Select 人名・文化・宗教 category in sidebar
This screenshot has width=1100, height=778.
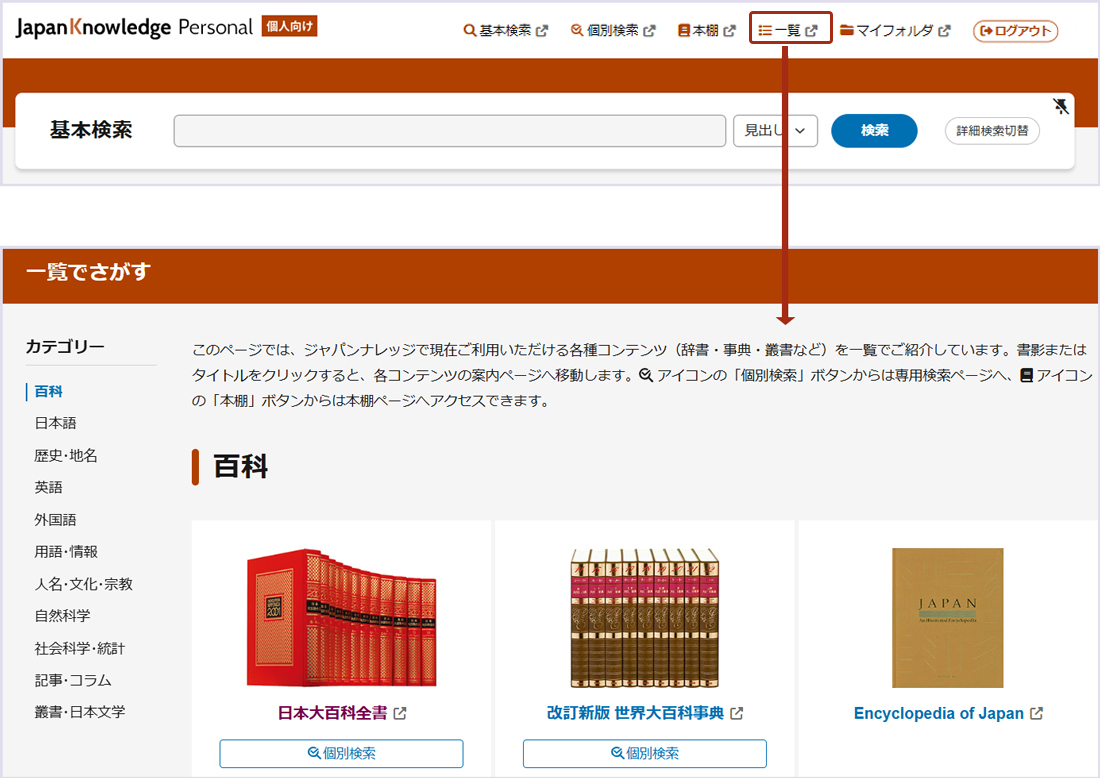click(83, 584)
